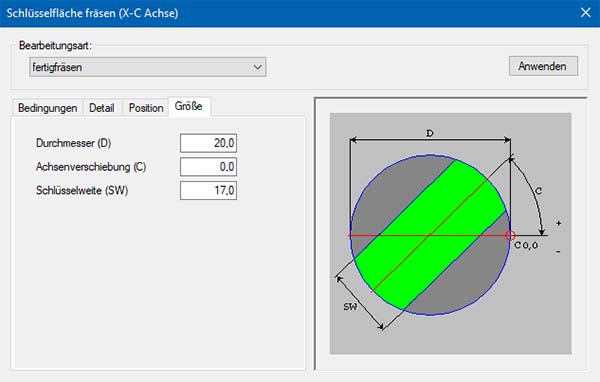Click the Schlüsselweite (SW) label
The height and width of the screenshot is (382, 600).
[x=82, y=190]
